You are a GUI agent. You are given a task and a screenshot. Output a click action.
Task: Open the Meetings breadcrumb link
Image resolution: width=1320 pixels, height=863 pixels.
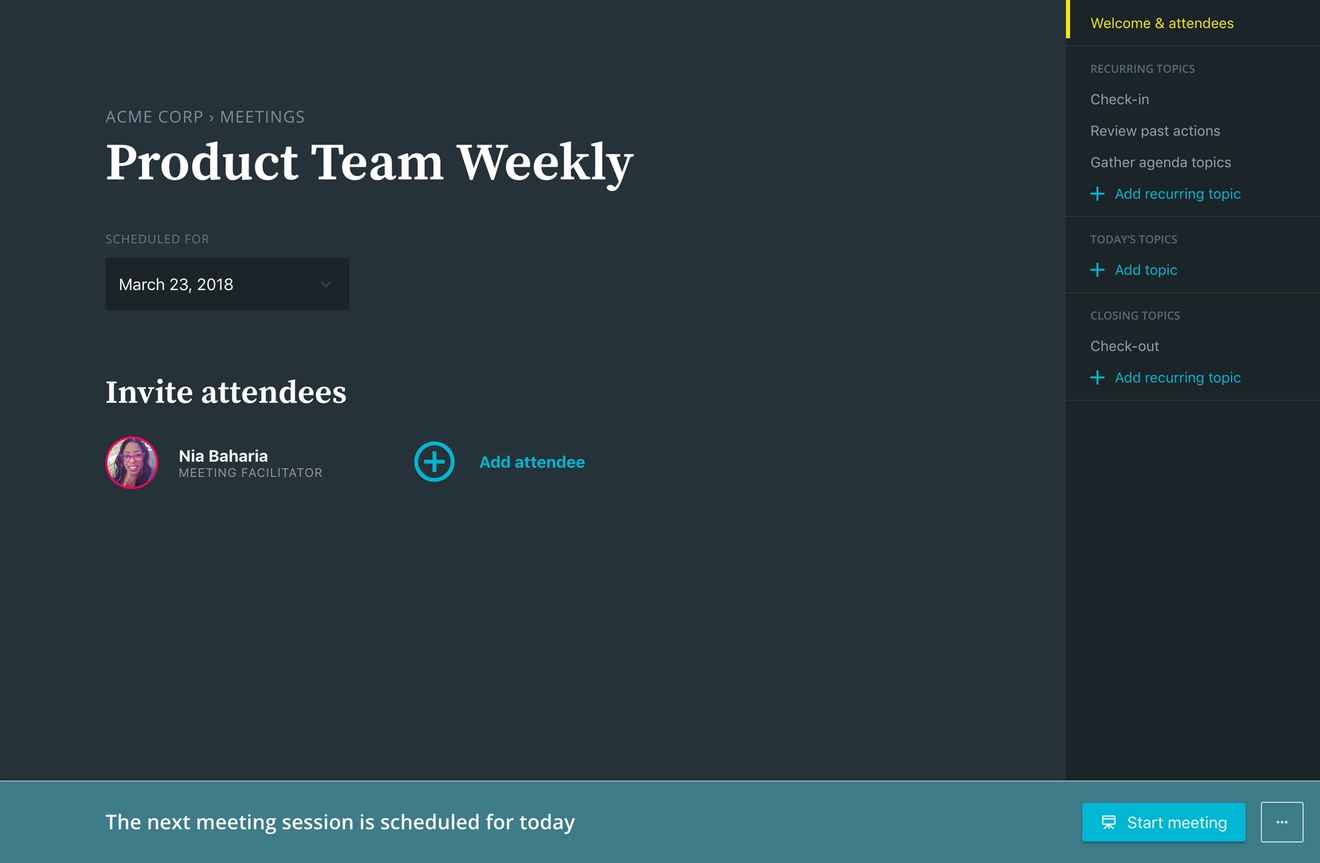[262, 117]
